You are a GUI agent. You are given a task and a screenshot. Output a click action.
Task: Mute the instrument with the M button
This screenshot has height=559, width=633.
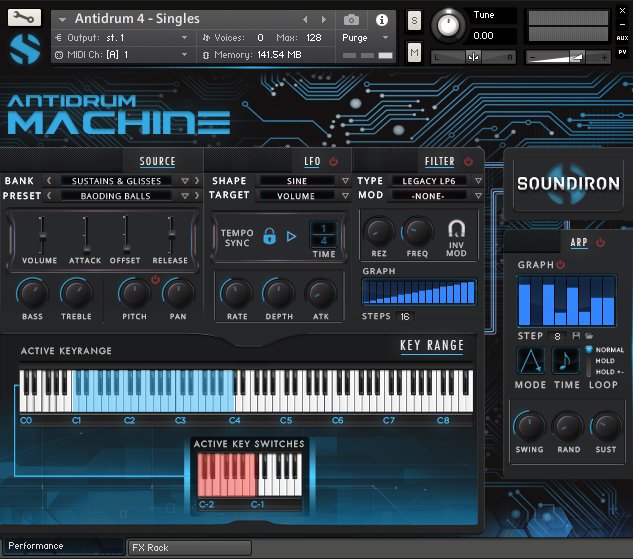click(414, 52)
